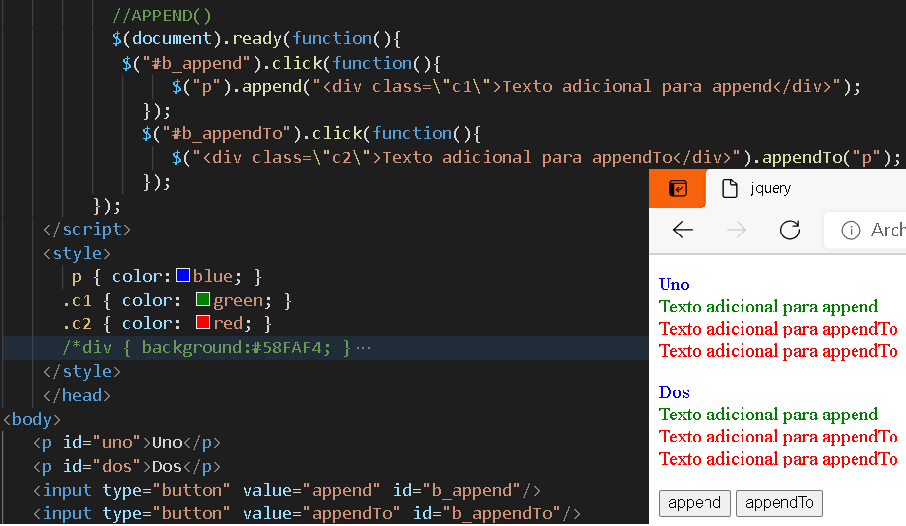The height and width of the screenshot is (526, 906).
Task: Open the orange tab actions icon
Action: [x=677, y=188]
